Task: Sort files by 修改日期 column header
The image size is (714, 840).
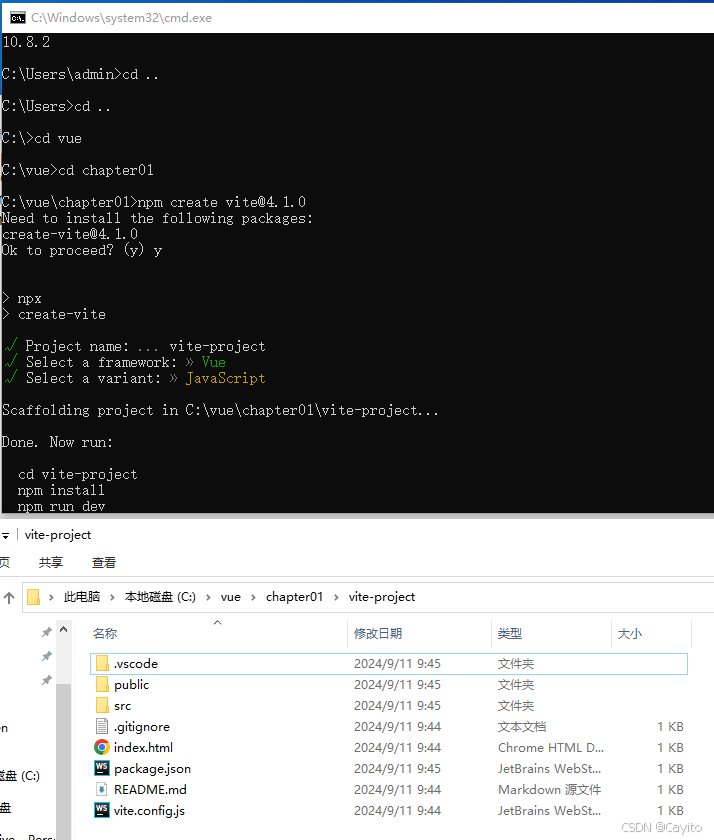Action: pyautogui.click(x=419, y=634)
